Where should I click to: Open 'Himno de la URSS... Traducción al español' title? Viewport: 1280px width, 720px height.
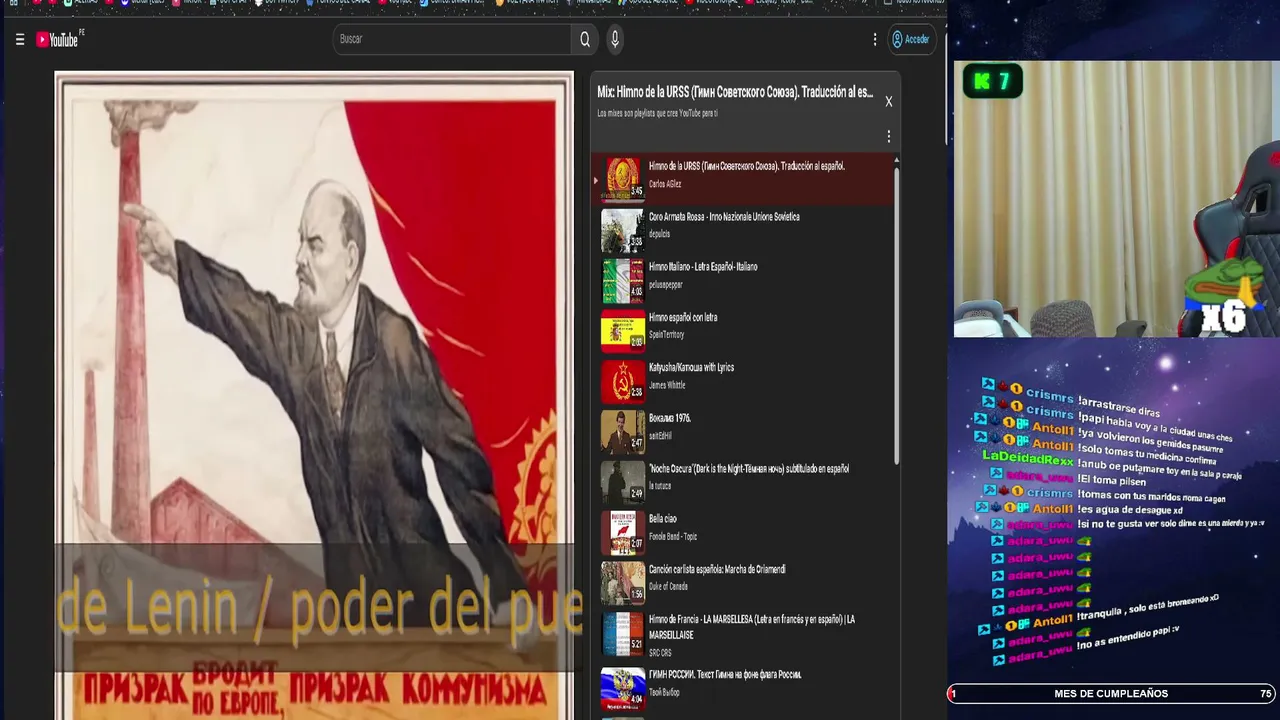pyautogui.click(x=747, y=166)
